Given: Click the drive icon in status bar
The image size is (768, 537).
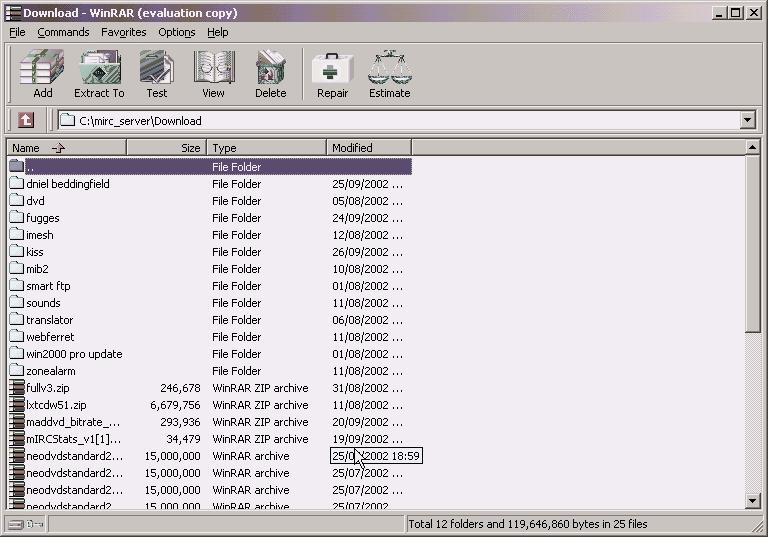Looking at the screenshot, I should point(16,524).
